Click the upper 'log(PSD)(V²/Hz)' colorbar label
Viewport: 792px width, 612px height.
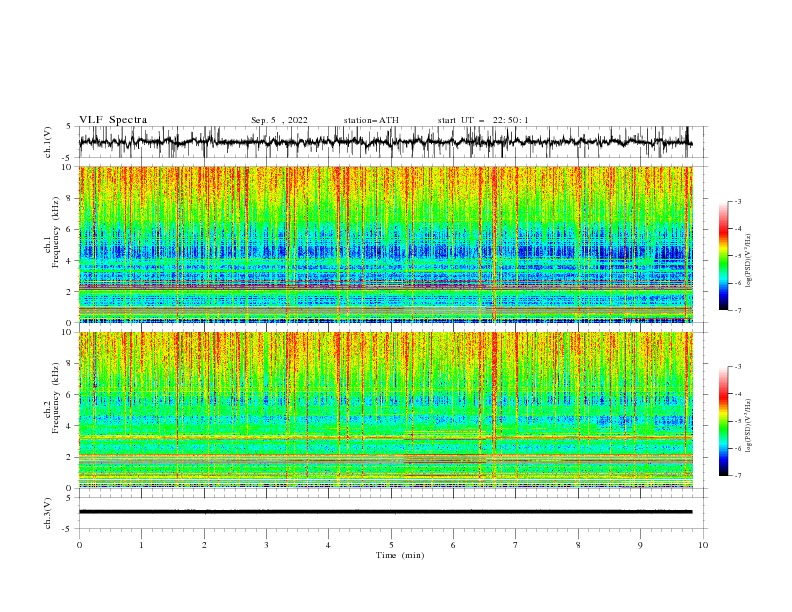(x=749, y=261)
